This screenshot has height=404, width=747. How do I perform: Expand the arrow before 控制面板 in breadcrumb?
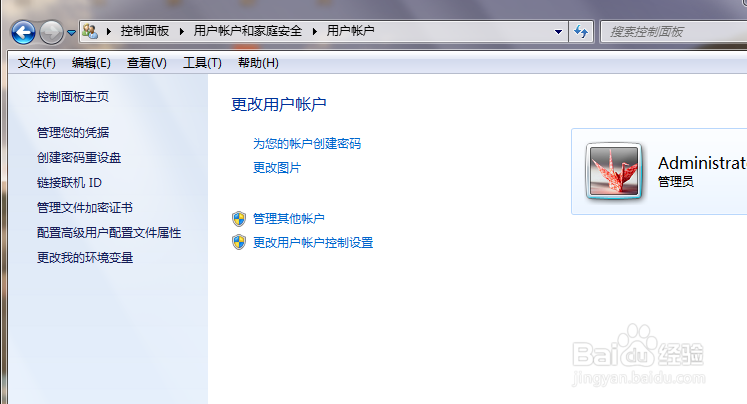click(x=109, y=31)
